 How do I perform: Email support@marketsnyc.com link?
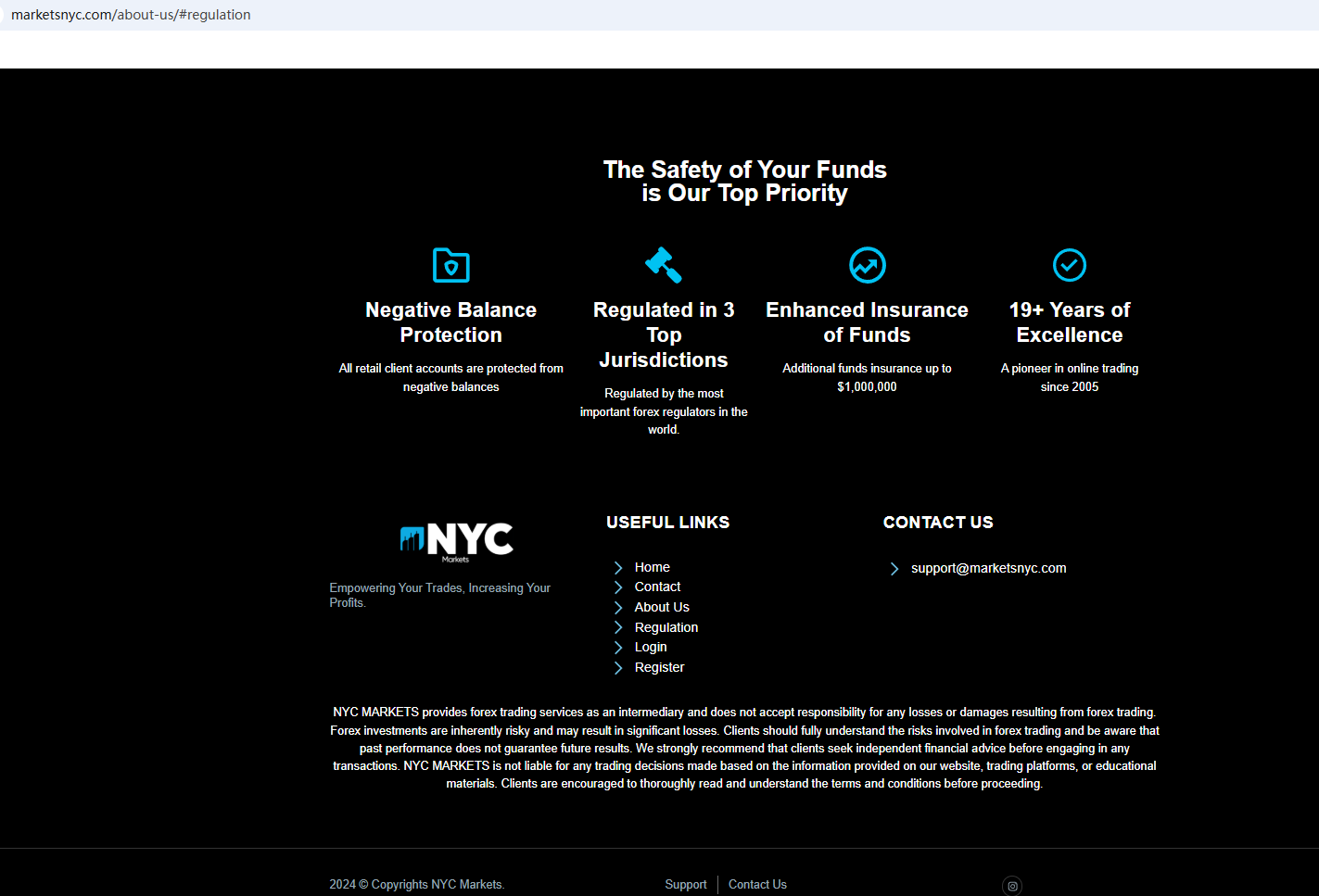click(x=989, y=568)
